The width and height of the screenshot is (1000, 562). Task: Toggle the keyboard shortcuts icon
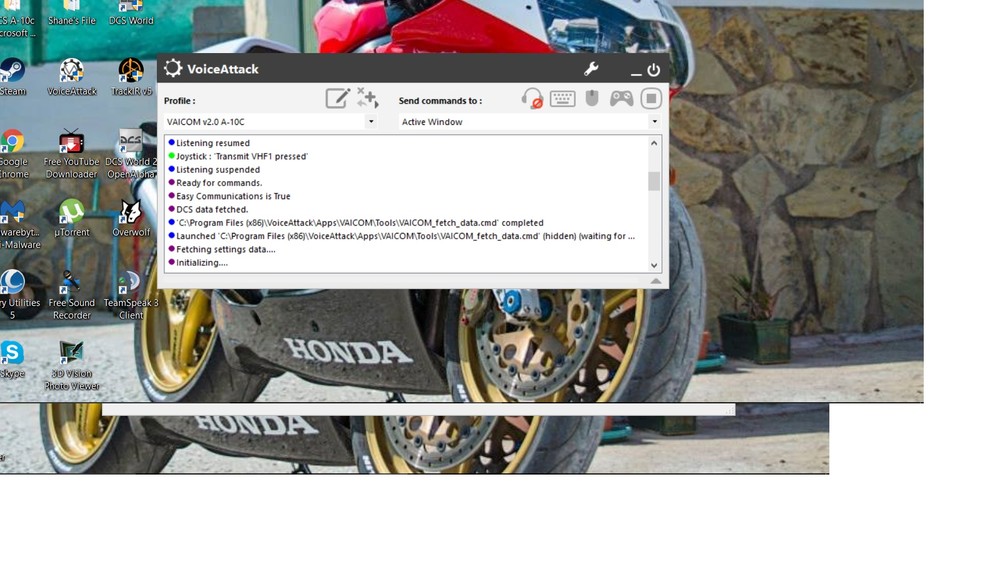(562, 98)
